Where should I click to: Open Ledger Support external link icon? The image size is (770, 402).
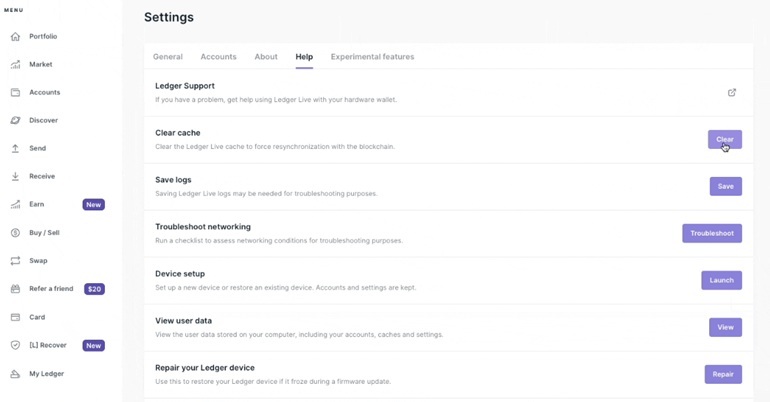pos(732,92)
